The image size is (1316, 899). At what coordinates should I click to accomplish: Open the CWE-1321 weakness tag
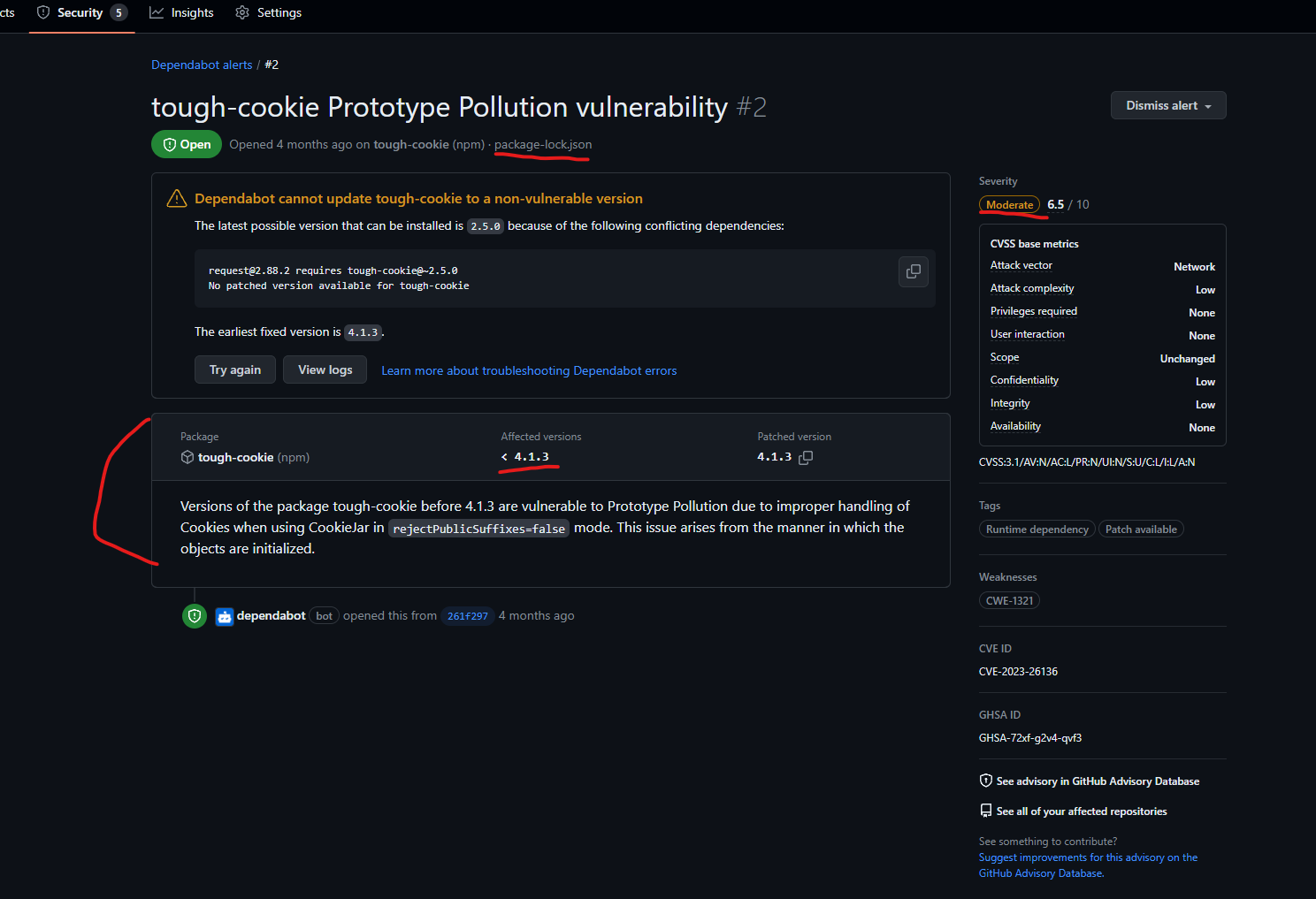pos(1009,600)
